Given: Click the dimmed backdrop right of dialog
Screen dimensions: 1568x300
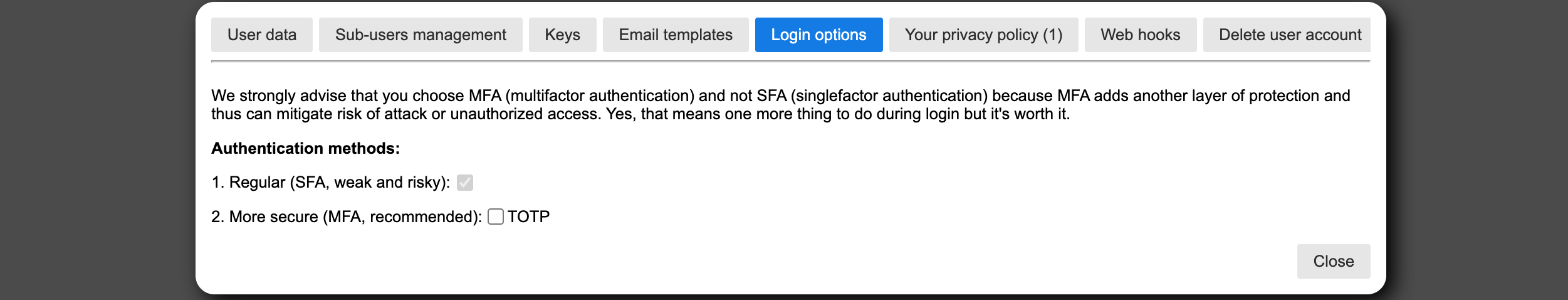Looking at the screenshot, I should click(1479, 151).
